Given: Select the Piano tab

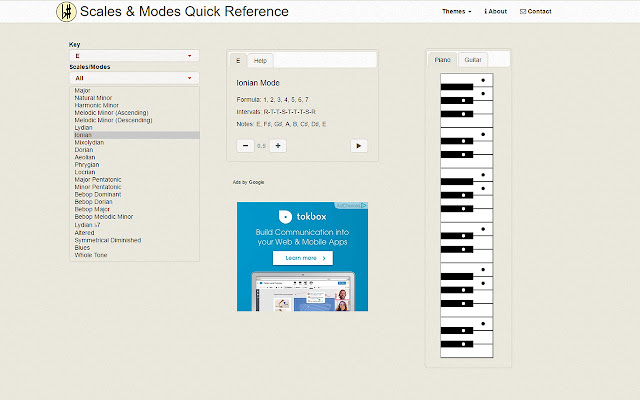Looking at the screenshot, I should [x=442, y=60].
